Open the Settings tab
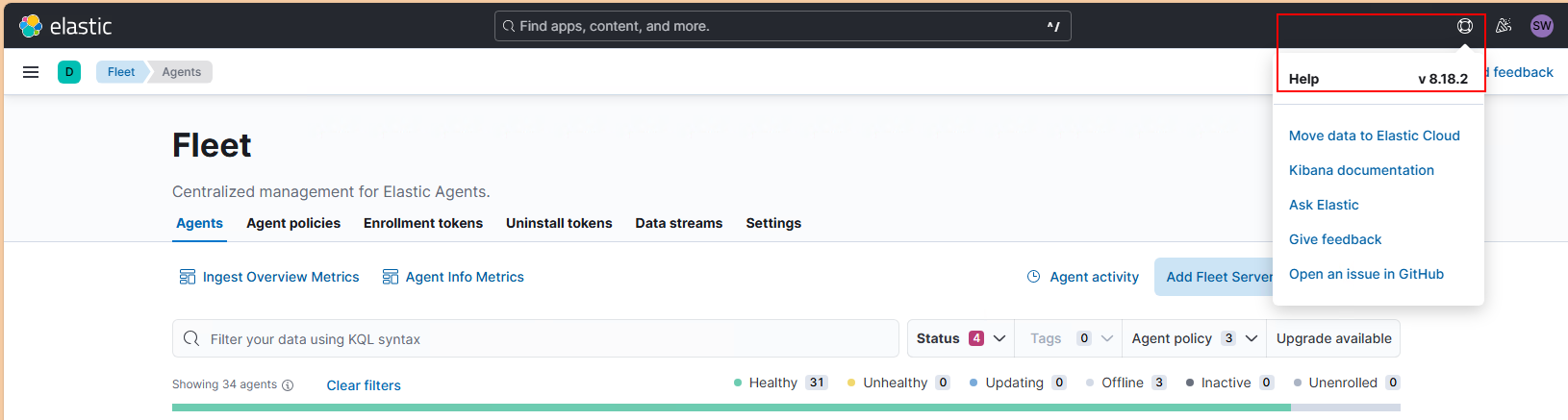The height and width of the screenshot is (420, 1568). click(773, 223)
